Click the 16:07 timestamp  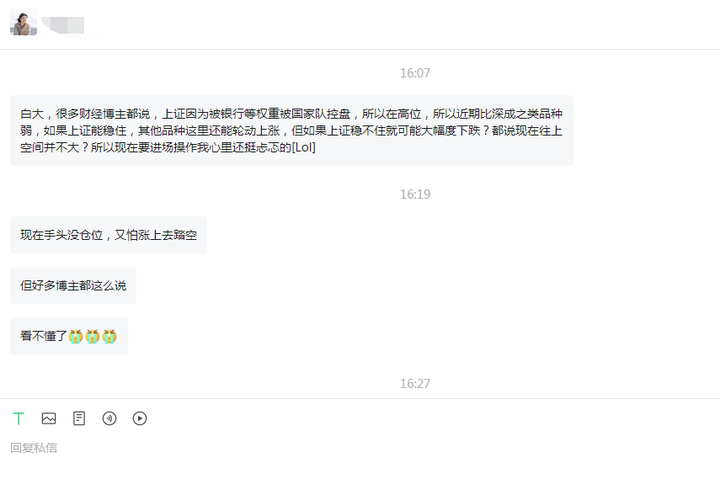[x=415, y=73]
